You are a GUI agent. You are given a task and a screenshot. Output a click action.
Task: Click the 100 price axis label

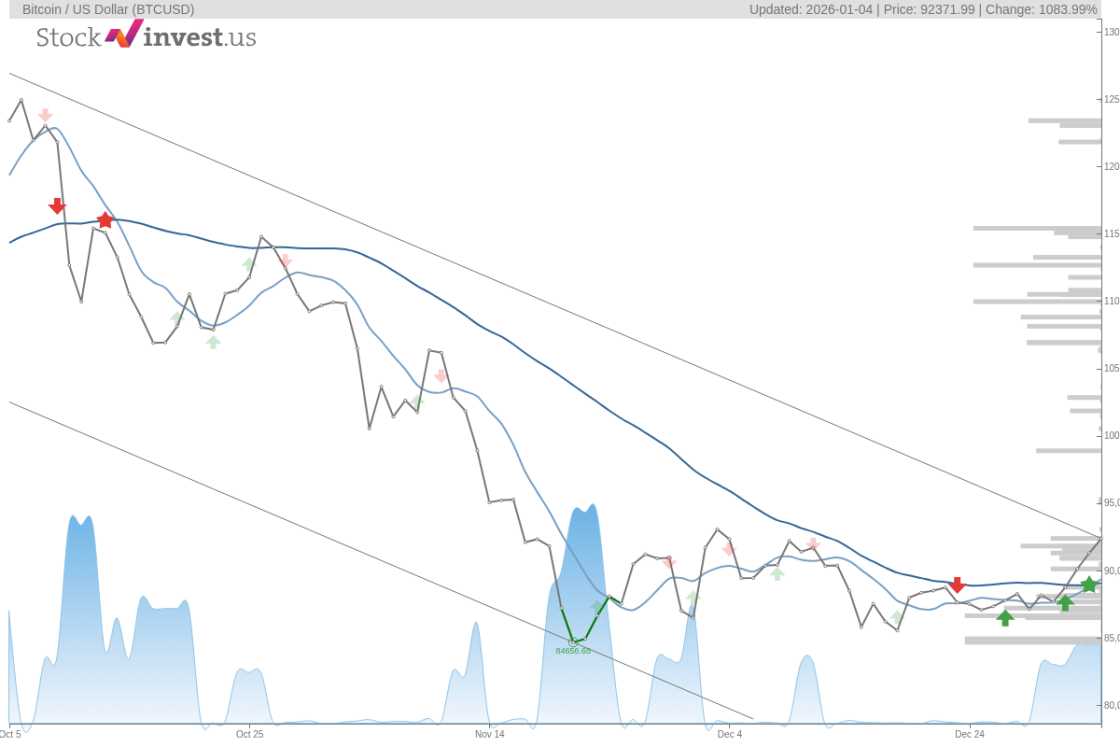tap(1111, 435)
